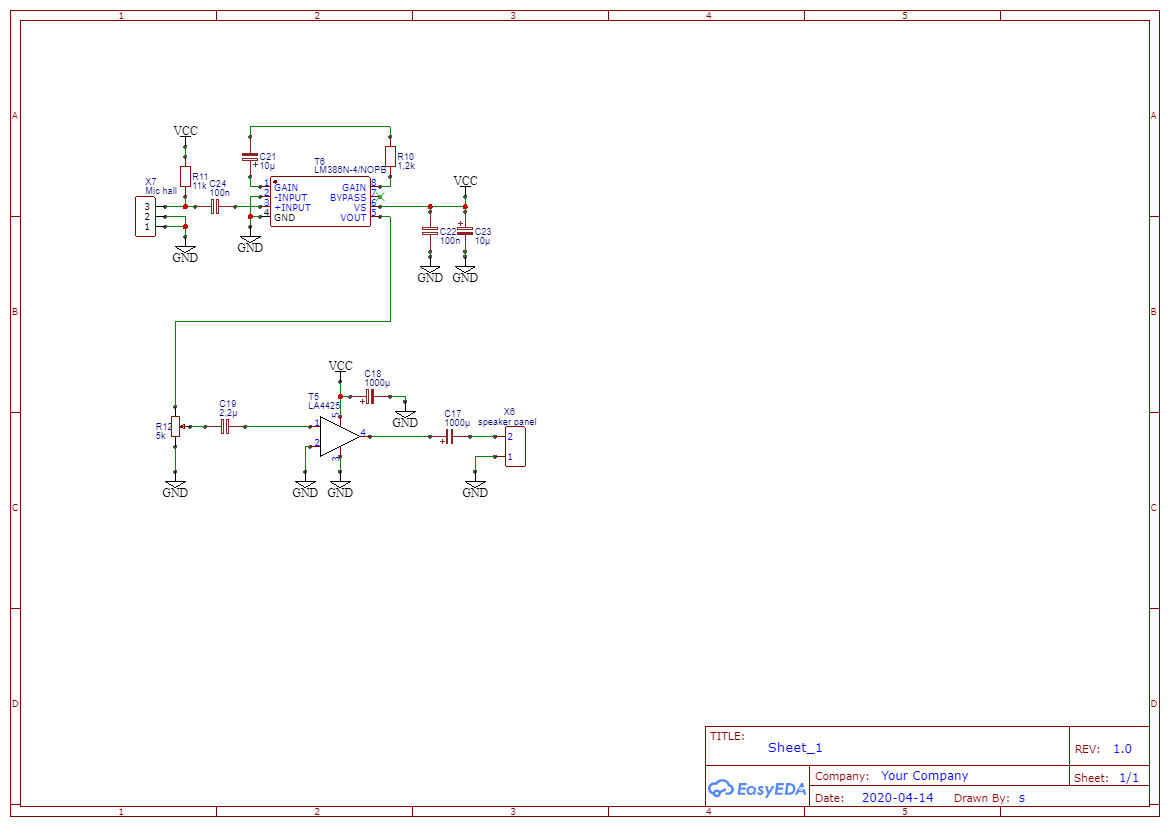Select capacitor C19 2,2µ symbol

[x=225, y=427]
